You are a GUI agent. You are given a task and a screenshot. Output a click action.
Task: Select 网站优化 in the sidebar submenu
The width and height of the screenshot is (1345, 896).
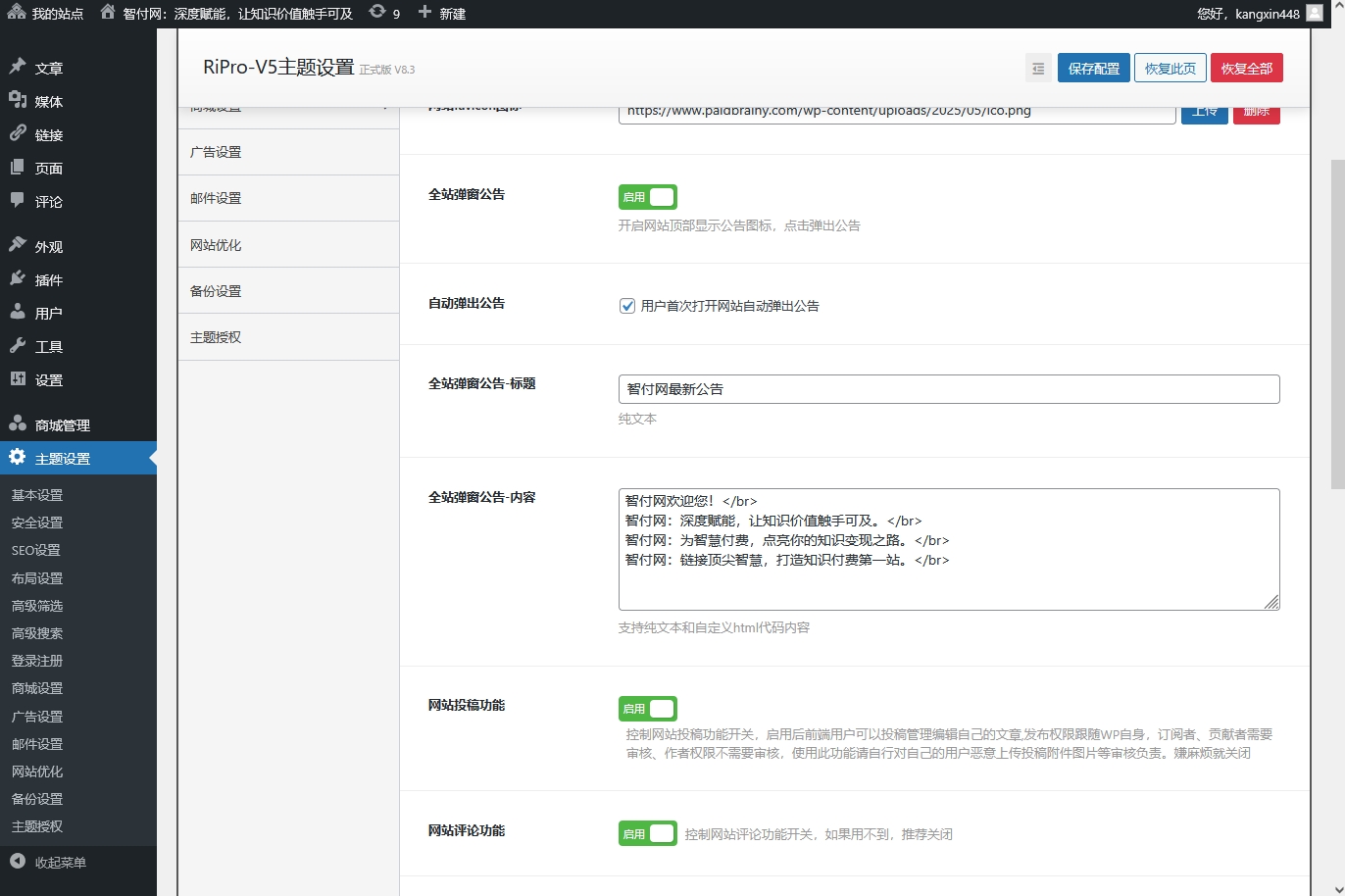pyautogui.click(x=37, y=772)
